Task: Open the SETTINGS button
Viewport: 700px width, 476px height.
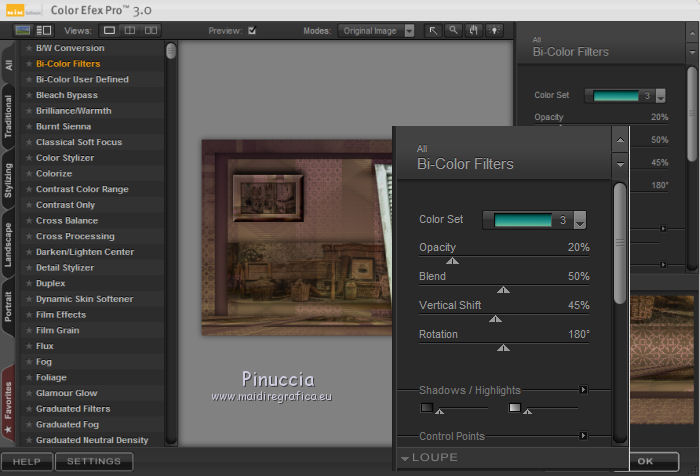Action: 94,462
